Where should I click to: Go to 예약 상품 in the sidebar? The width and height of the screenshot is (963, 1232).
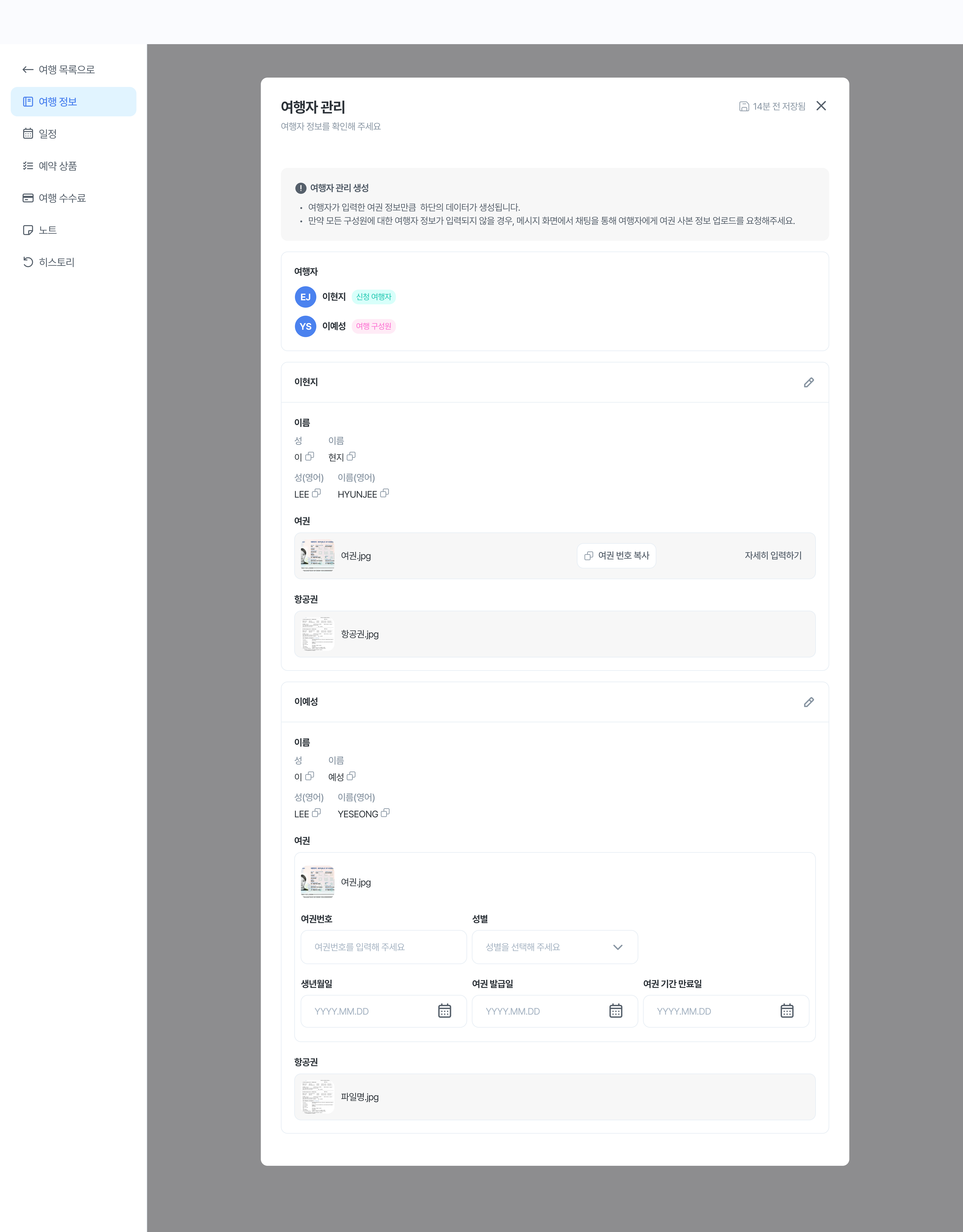[58, 166]
